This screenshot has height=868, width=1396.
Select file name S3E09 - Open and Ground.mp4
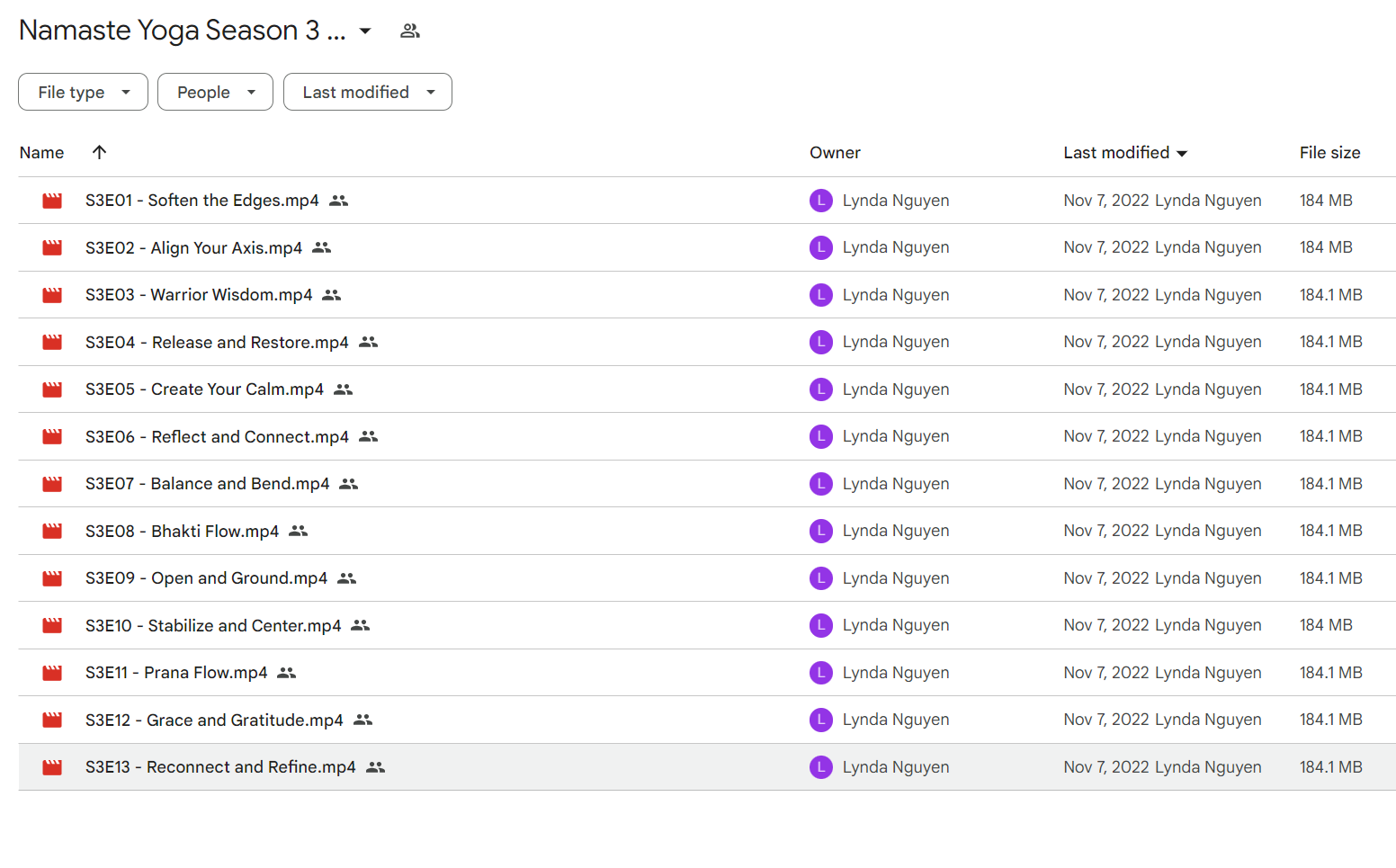coord(207,578)
